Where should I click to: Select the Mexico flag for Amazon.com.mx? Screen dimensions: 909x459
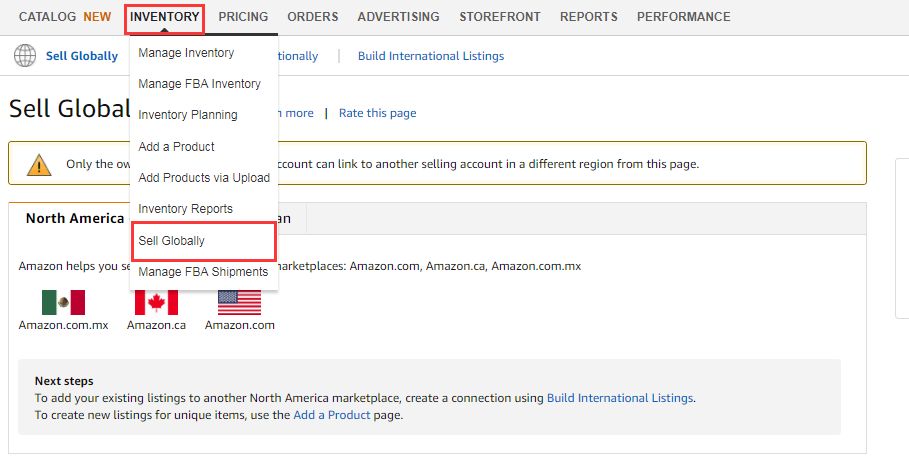63,303
